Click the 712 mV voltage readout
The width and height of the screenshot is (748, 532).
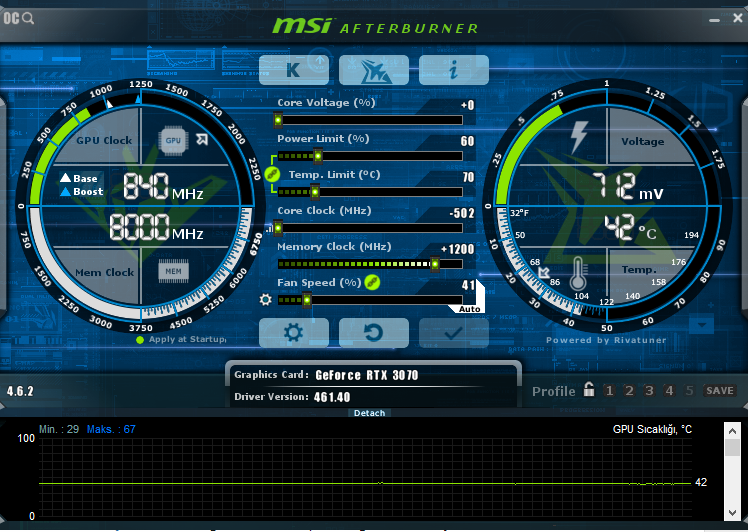pos(628,186)
